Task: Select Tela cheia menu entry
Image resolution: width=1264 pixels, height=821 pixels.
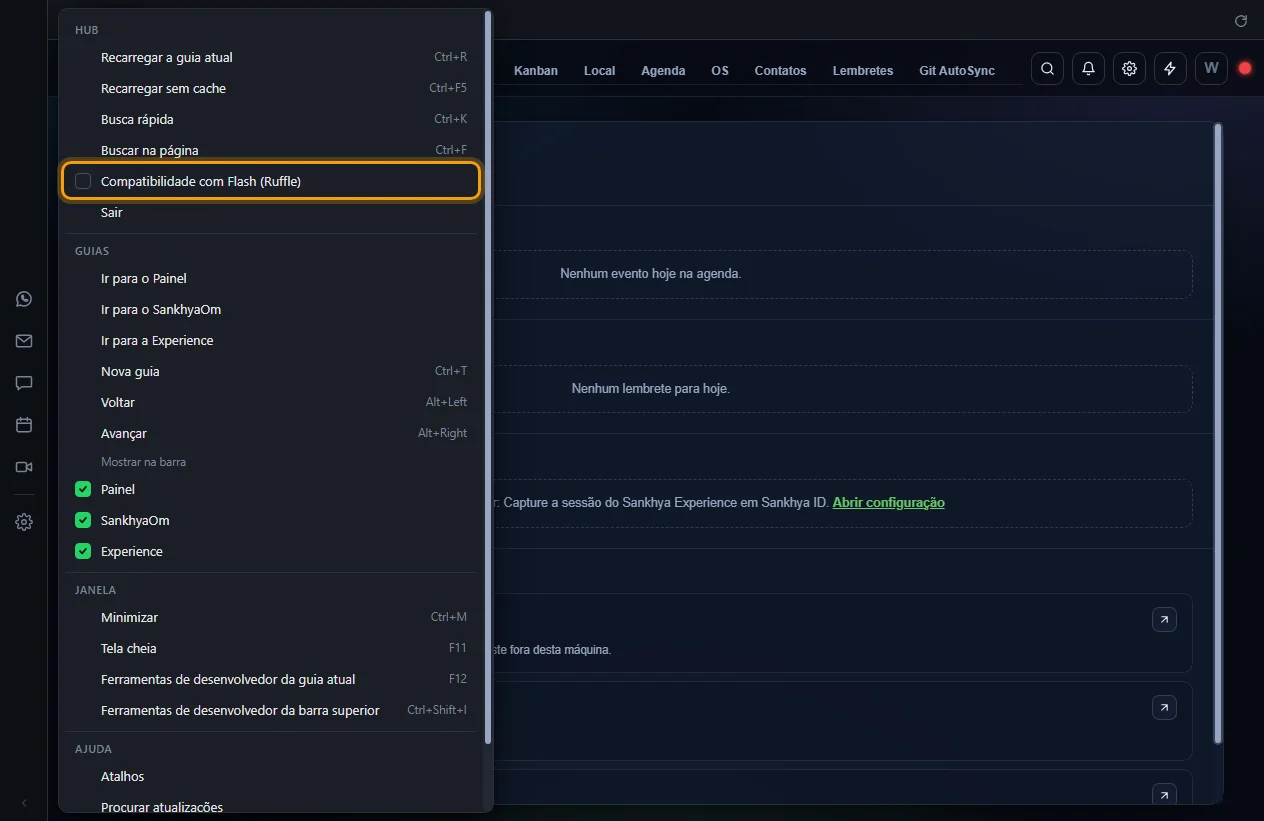Action: pyautogui.click(x=272, y=648)
